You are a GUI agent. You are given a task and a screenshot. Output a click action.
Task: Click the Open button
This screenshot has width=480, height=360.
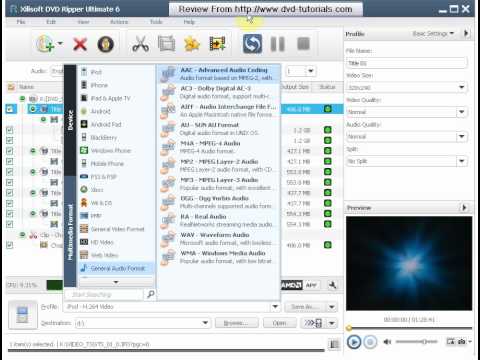coord(279,323)
